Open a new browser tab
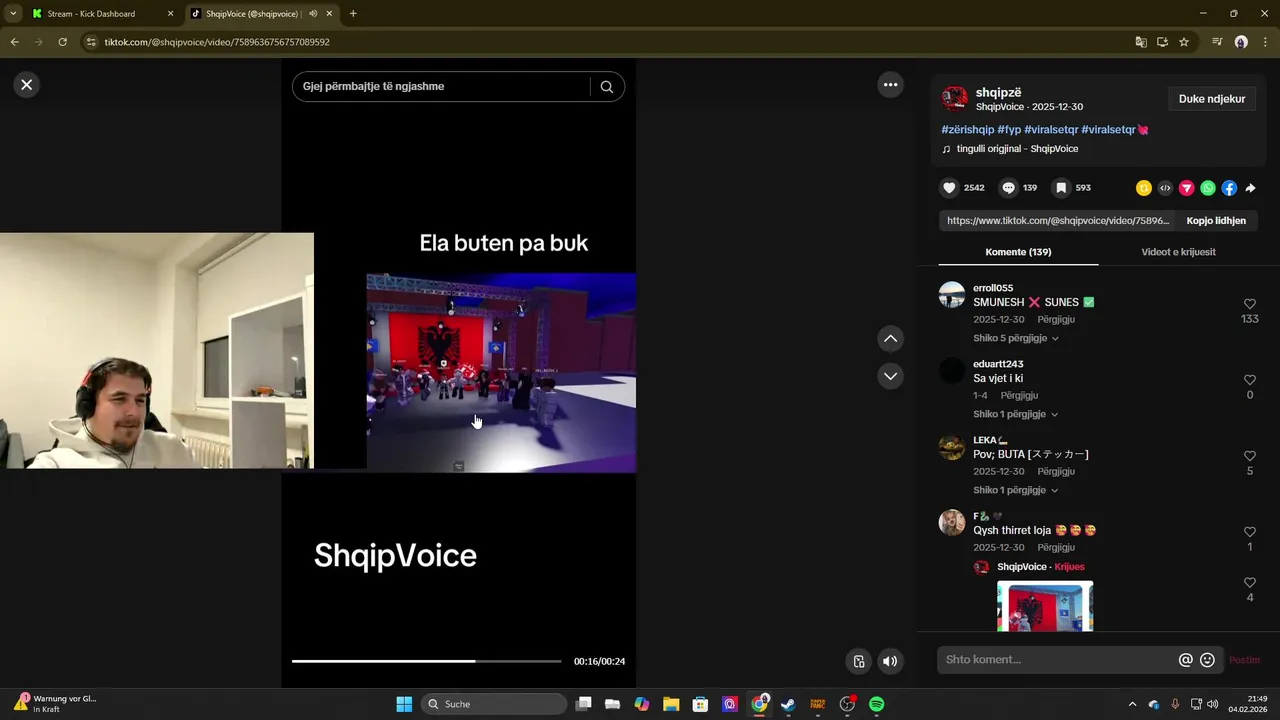1280x720 pixels. [x=353, y=14]
